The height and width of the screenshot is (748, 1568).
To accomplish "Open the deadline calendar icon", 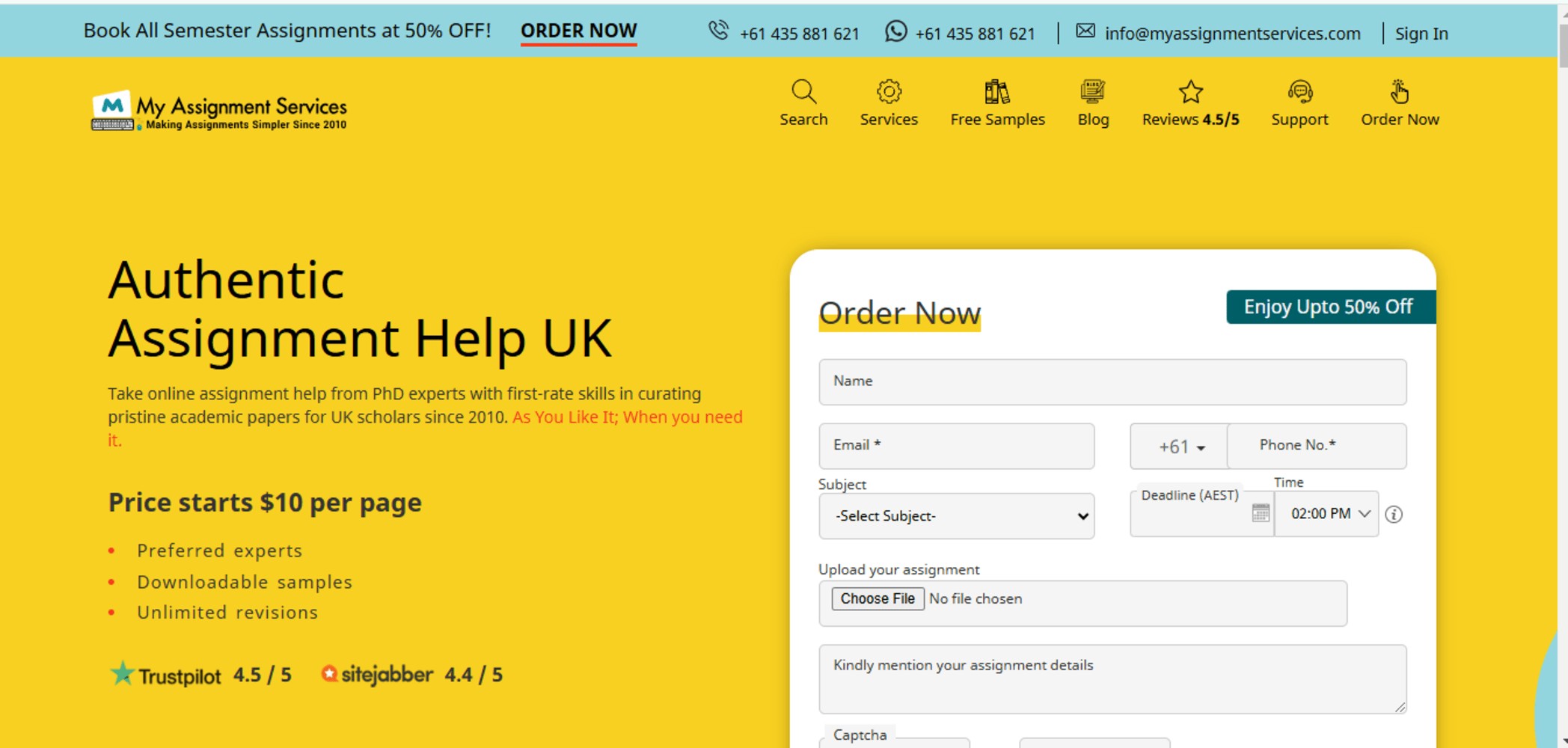I will click(x=1261, y=513).
